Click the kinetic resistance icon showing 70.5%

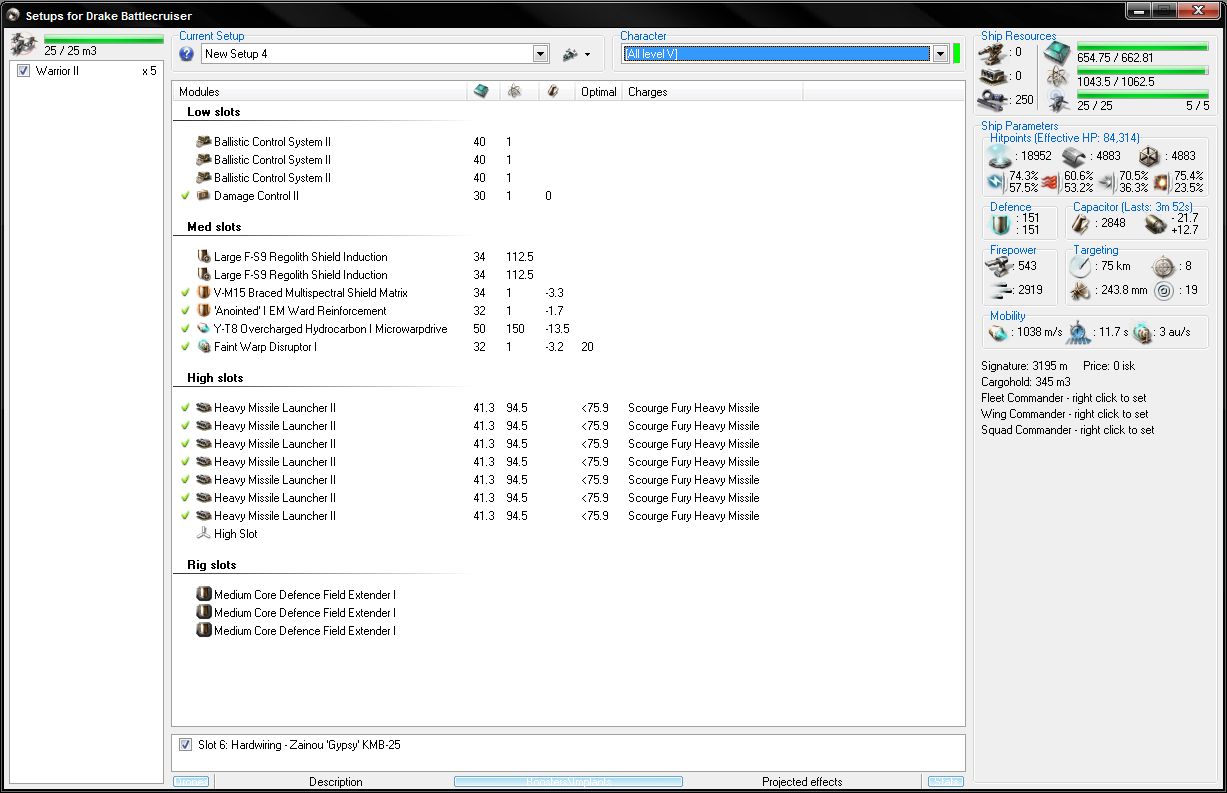(x=1106, y=182)
